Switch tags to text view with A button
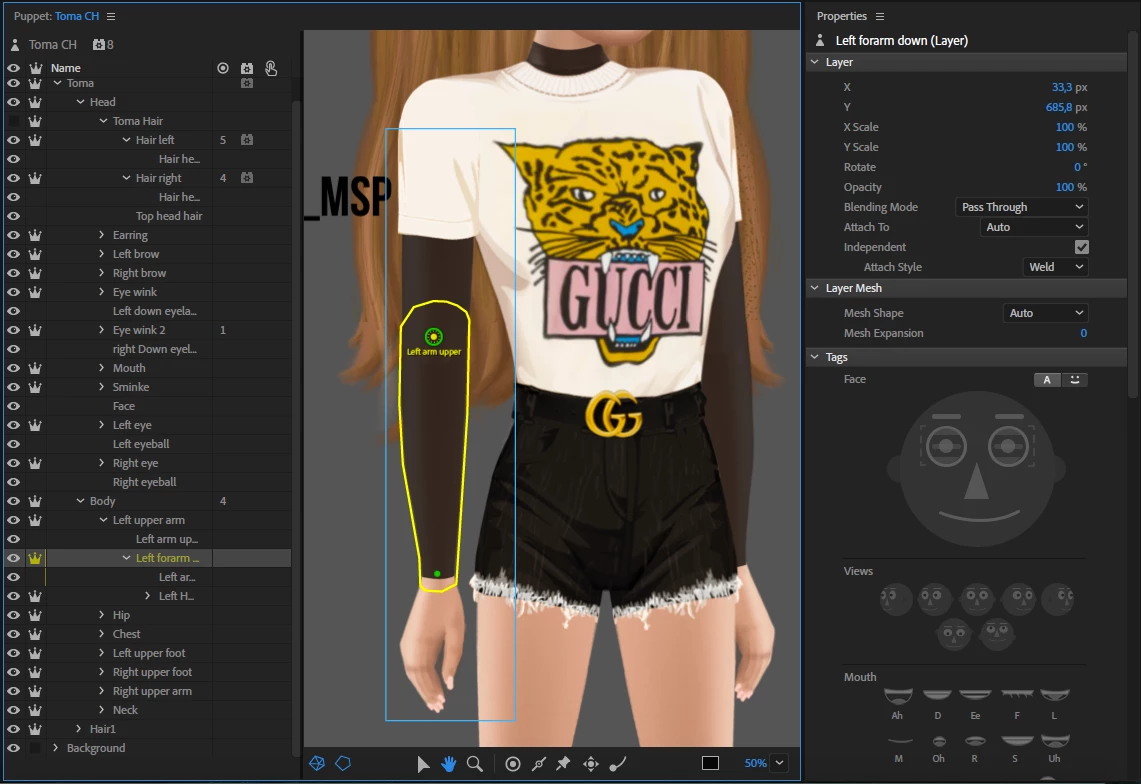 tap(1047, 379)
